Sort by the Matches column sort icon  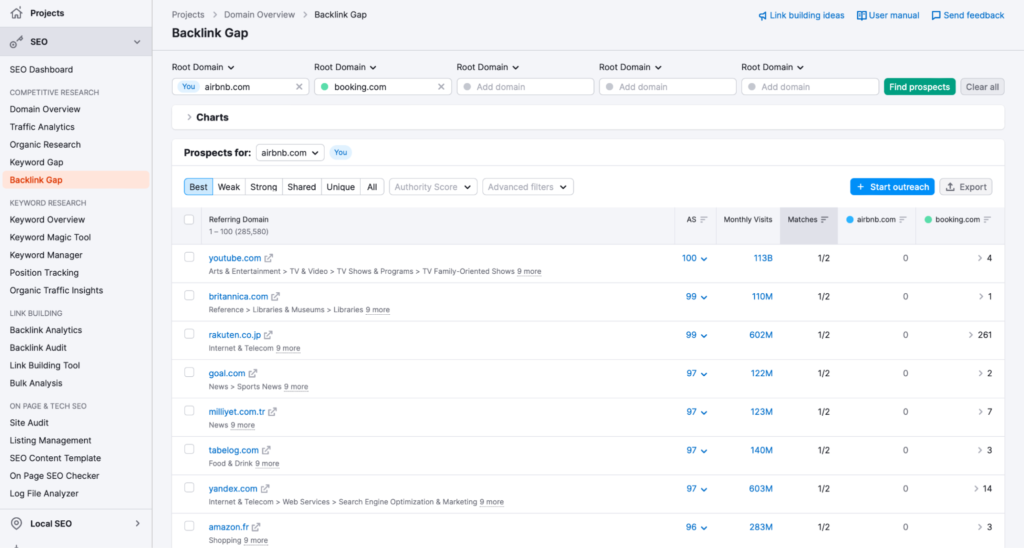pyautogui.click(x=825, y=220)
